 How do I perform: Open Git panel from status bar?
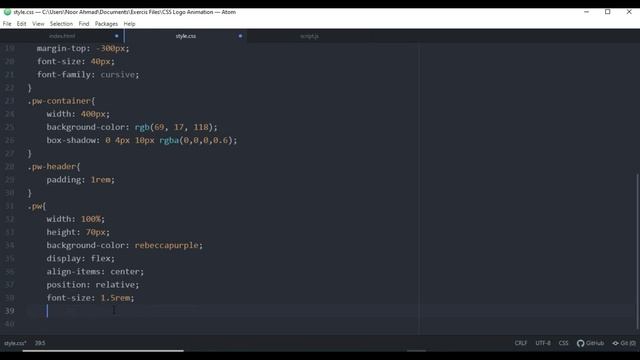(624, 343)
